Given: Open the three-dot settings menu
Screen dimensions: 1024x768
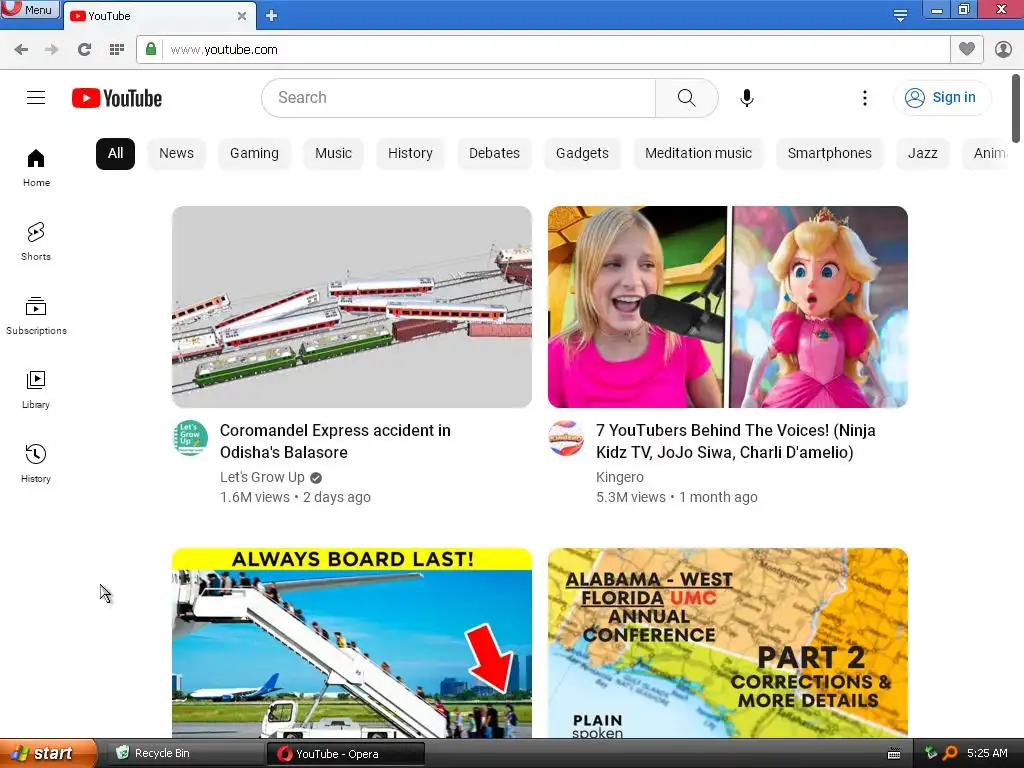Looking at the screenshot, I should [865, 98].
